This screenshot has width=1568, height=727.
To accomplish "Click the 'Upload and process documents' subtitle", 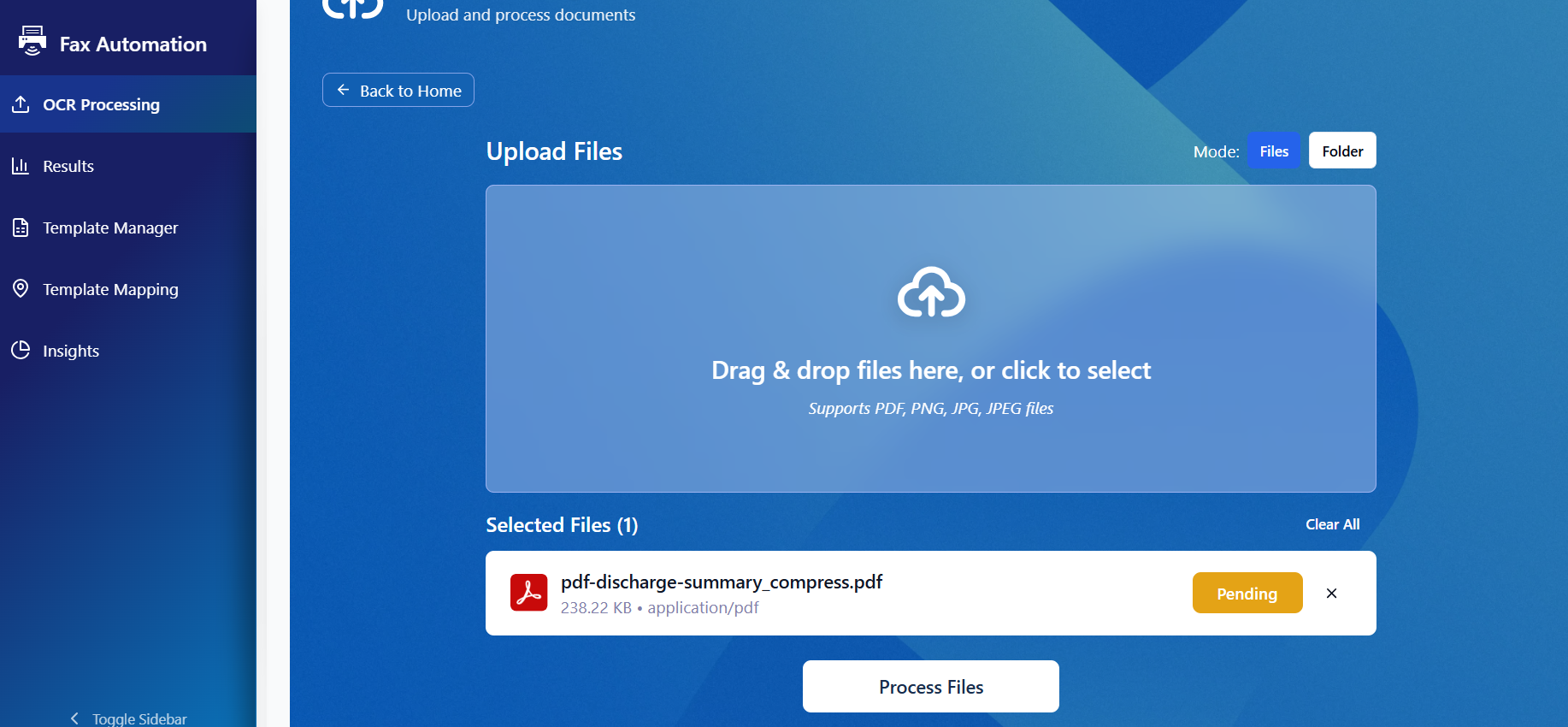I will click(521, 15).
